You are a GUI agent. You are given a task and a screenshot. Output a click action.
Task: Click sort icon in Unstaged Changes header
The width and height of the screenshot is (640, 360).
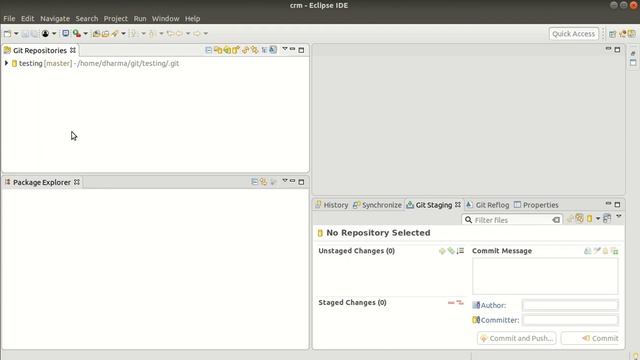click(x=460, y=251)
